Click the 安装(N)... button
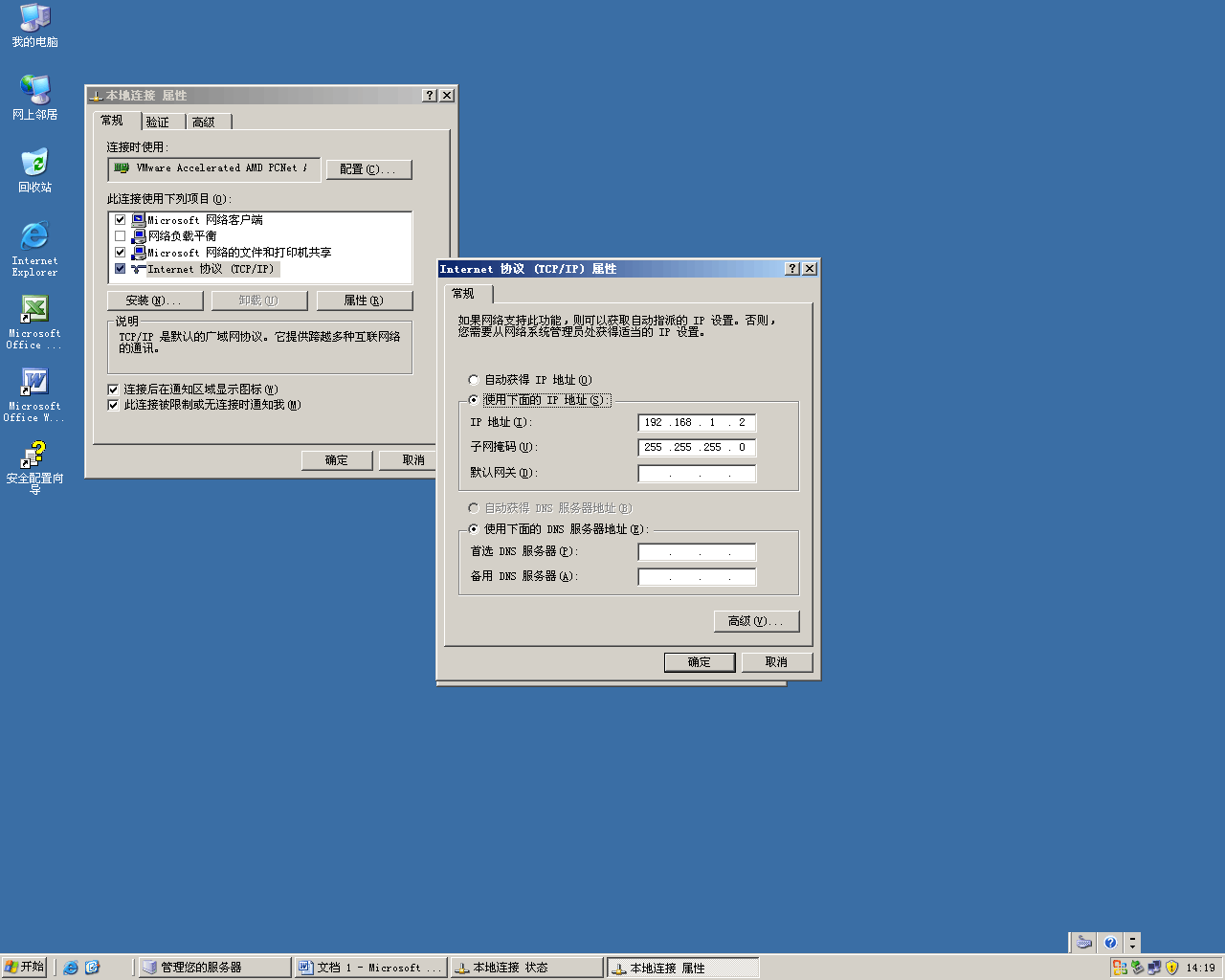 pyautogui.click(x=155, y=301)
